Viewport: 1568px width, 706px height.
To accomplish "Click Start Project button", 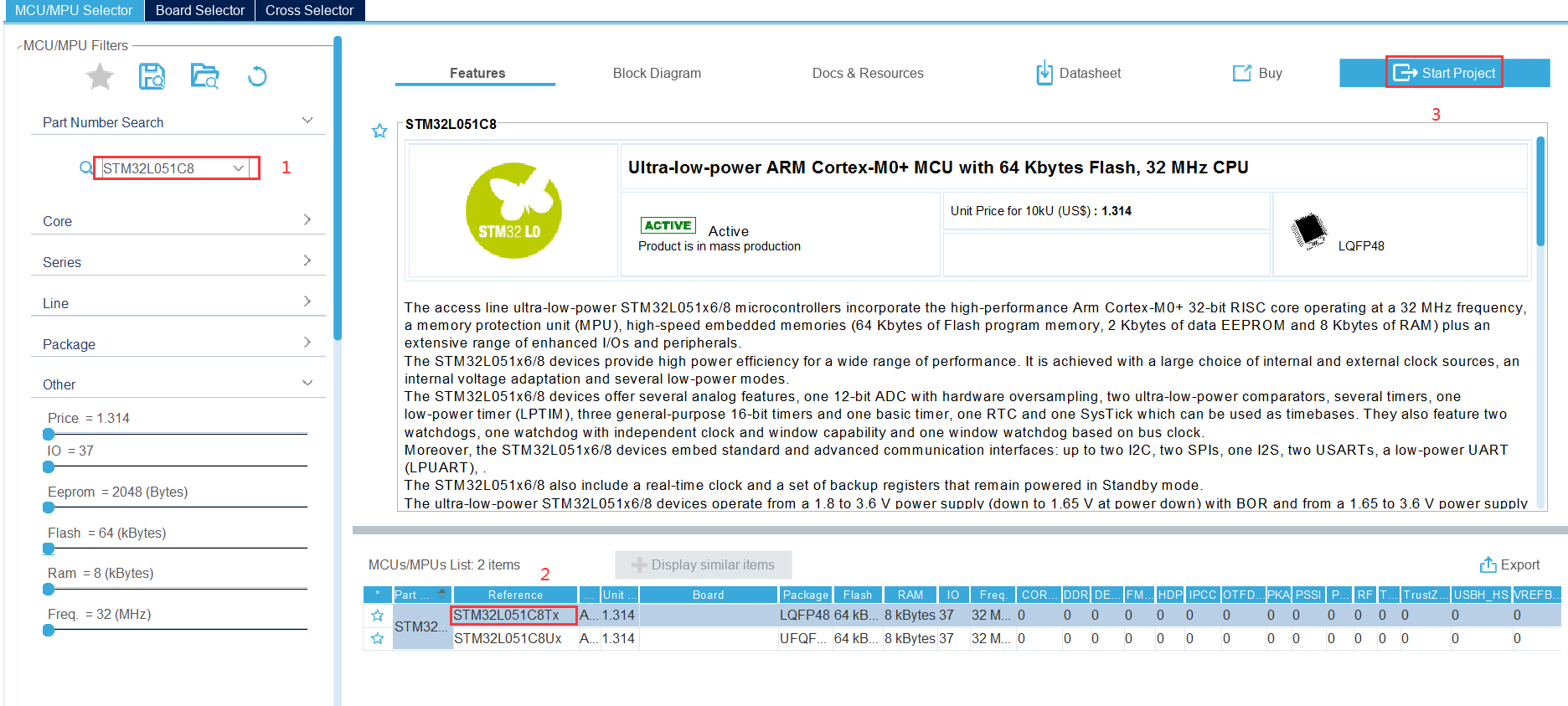I will click(x=1444, y=73).
